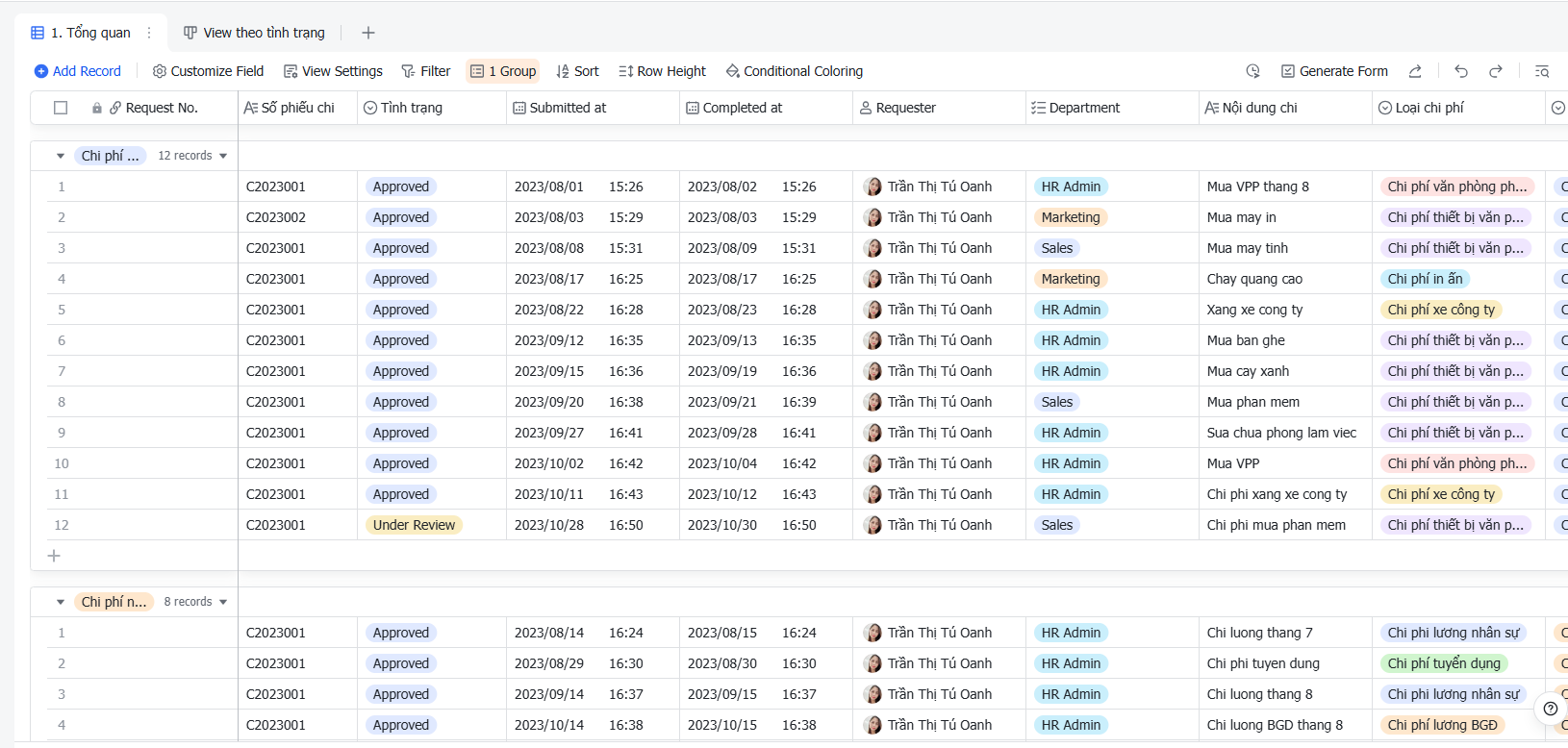Screen dimensions: 1568x748
Task: Select the Requester column header
Action: pyautogui.click(x=939, y=108)
